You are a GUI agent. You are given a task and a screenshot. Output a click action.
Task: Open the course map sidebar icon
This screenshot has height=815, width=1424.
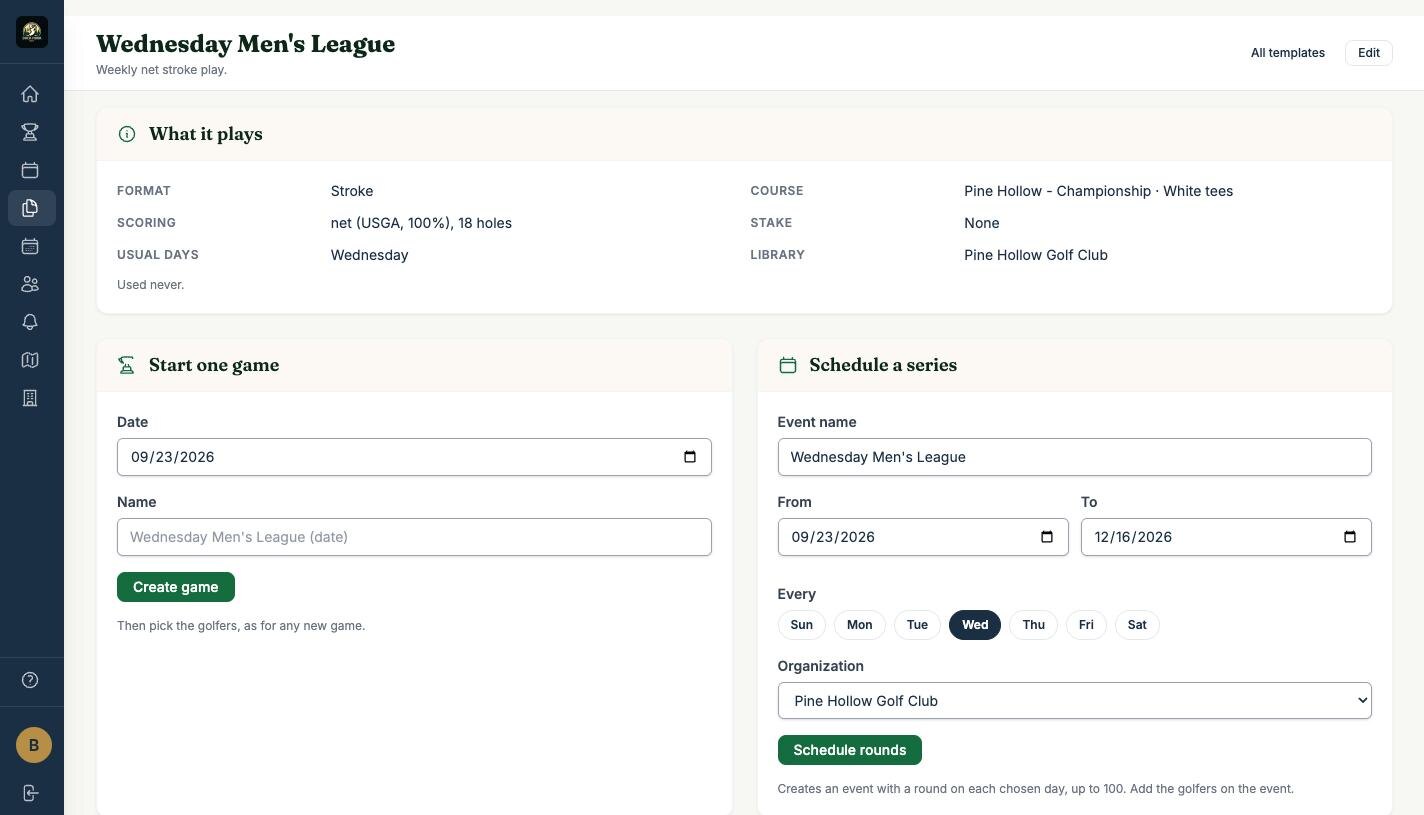point(30,360)
